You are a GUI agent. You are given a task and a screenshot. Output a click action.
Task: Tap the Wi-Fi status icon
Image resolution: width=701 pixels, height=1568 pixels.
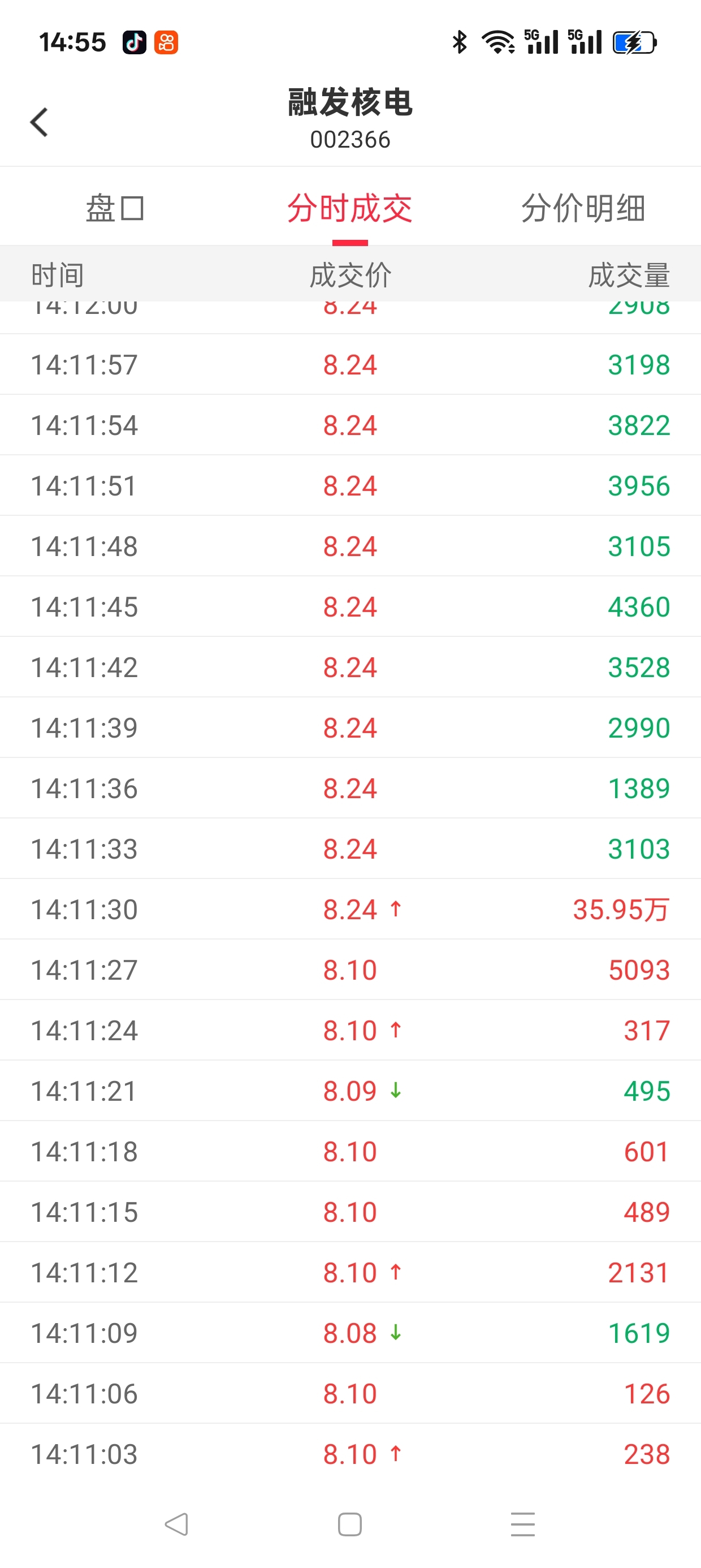497,42
